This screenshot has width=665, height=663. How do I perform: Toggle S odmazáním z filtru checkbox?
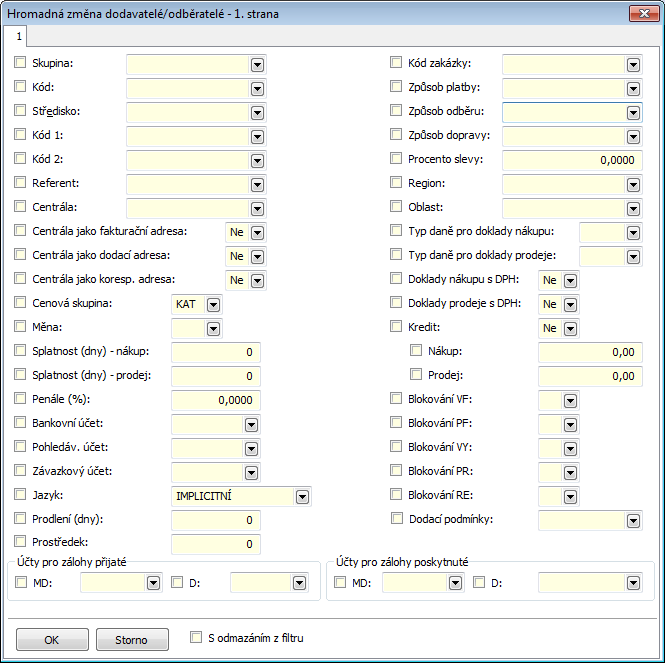point(197,637)
